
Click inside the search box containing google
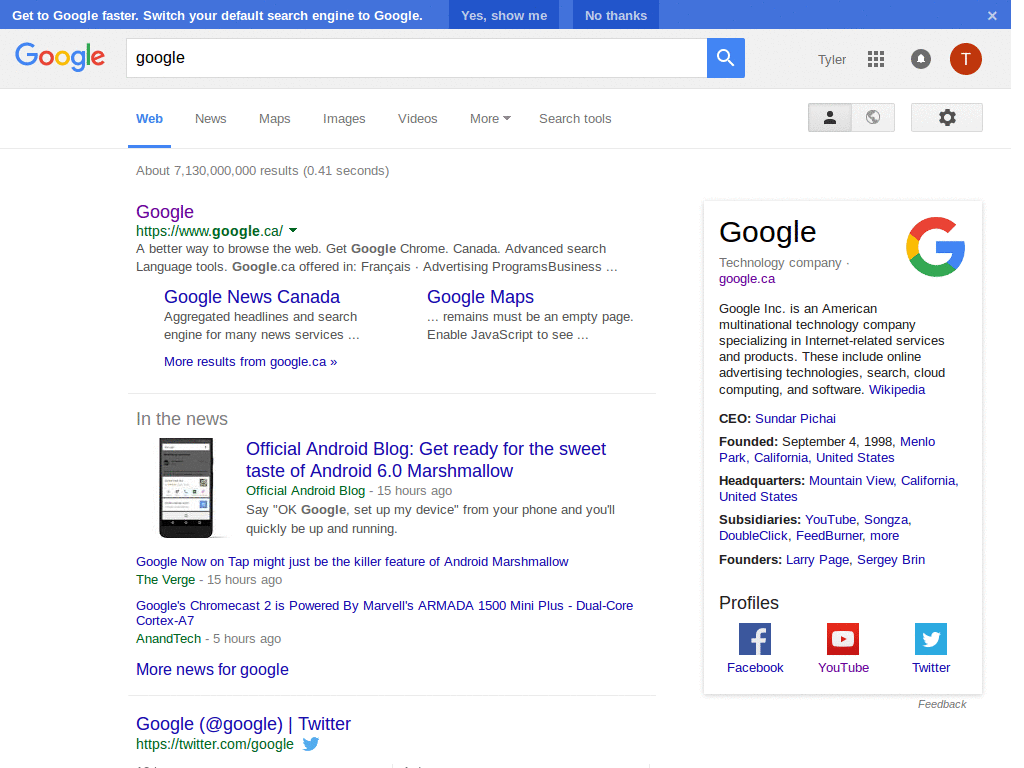pyautogui.click(x=416, y=58)
